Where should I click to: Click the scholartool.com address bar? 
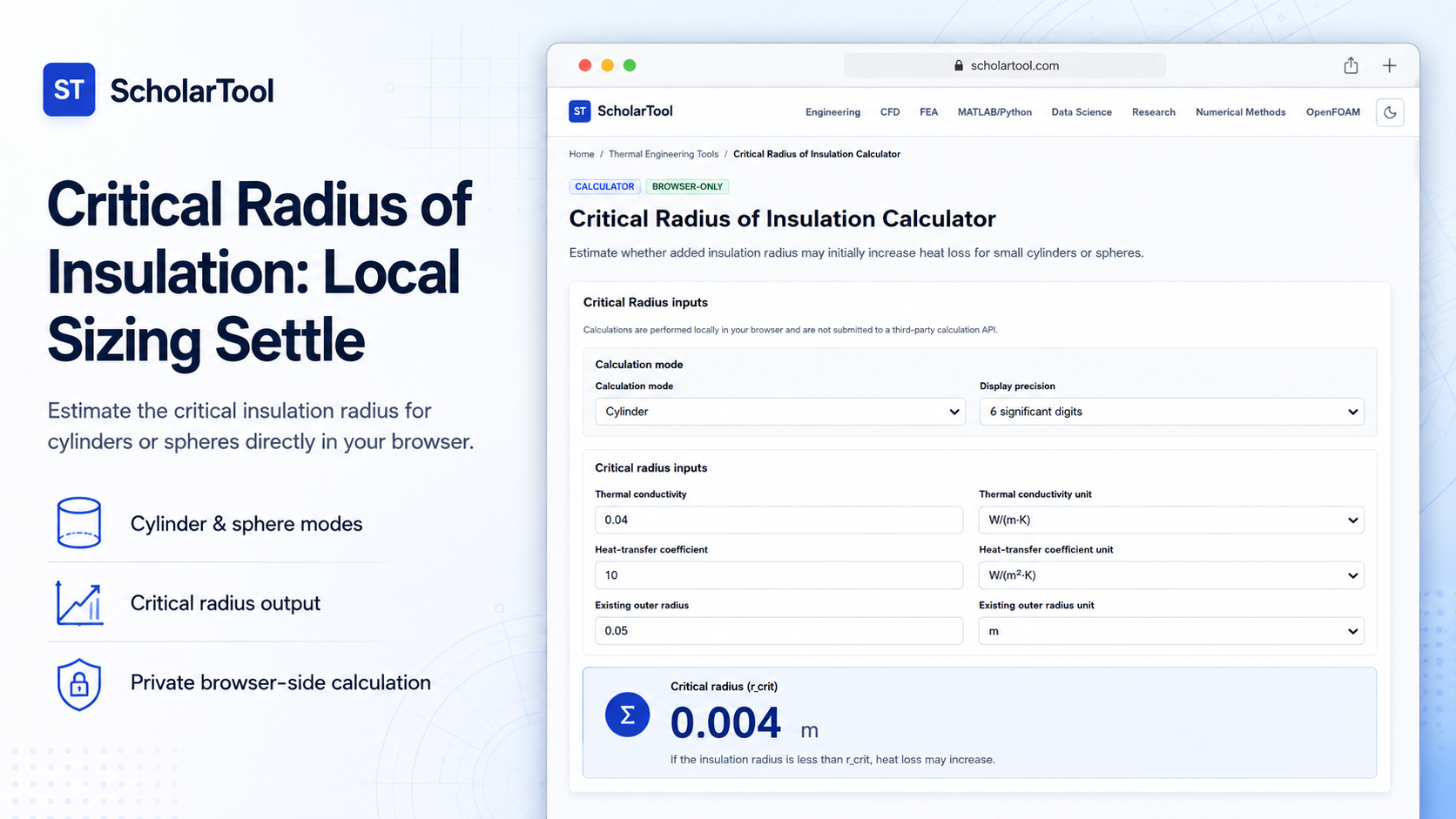click(1005, 65)
